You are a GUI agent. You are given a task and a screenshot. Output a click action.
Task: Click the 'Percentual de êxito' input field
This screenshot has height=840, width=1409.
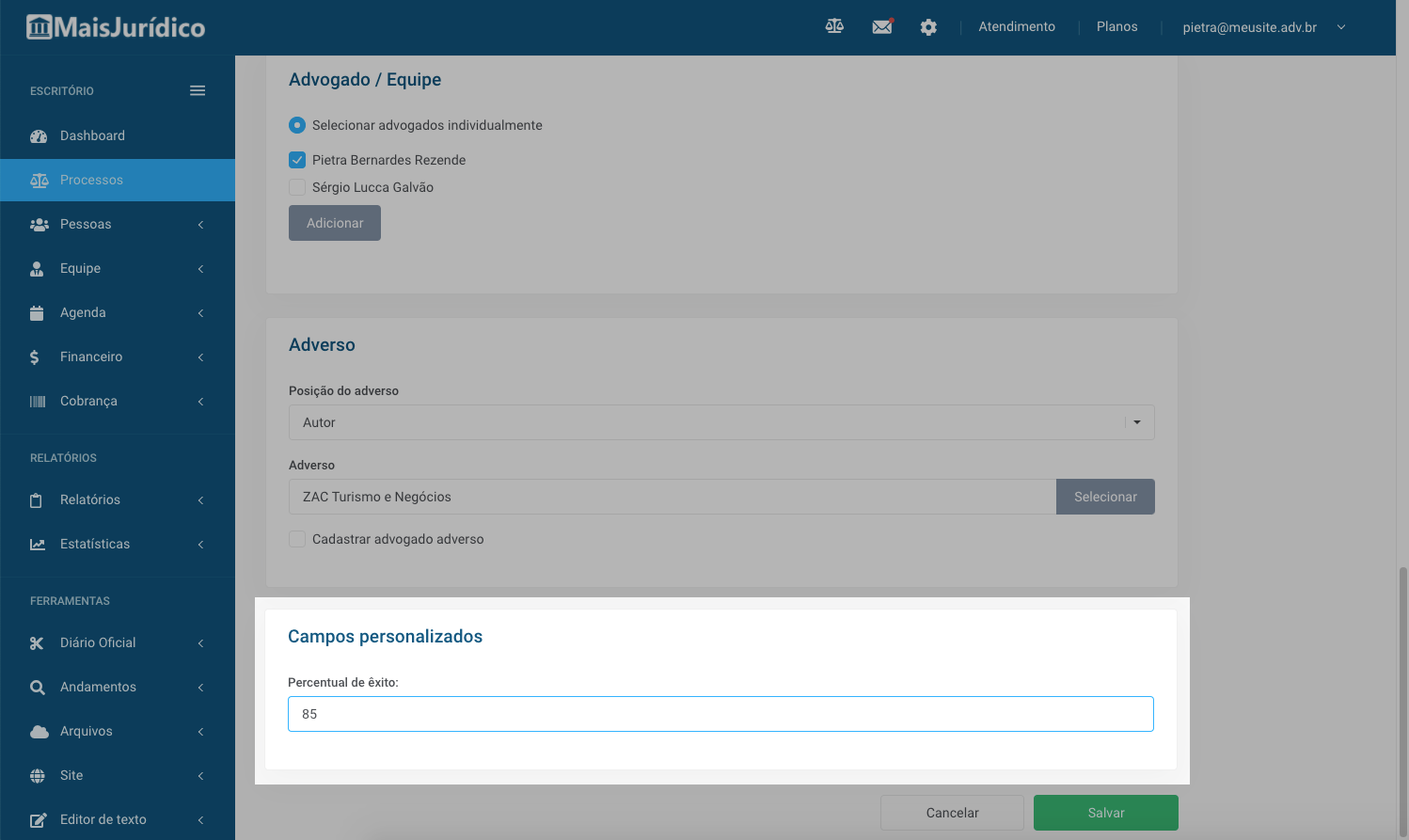[x=720, y=714]
